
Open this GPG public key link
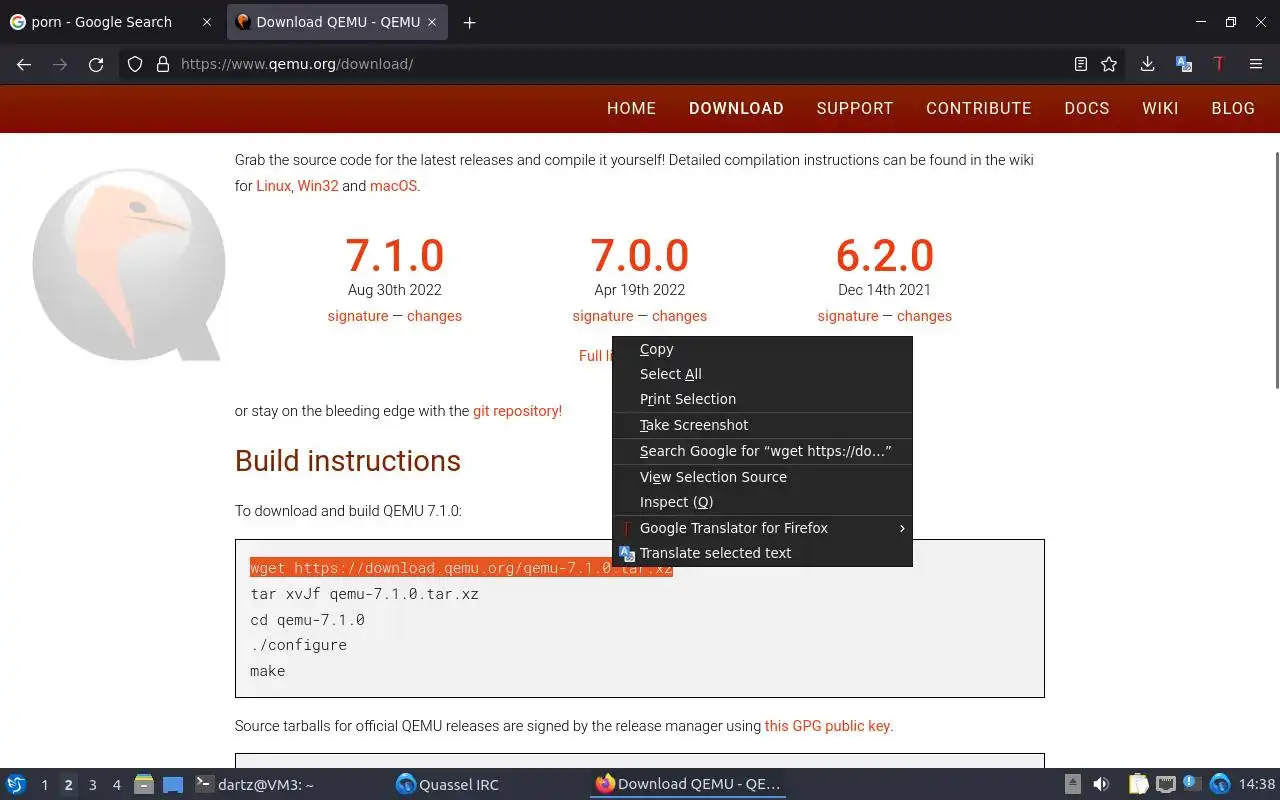coord(827,726)
